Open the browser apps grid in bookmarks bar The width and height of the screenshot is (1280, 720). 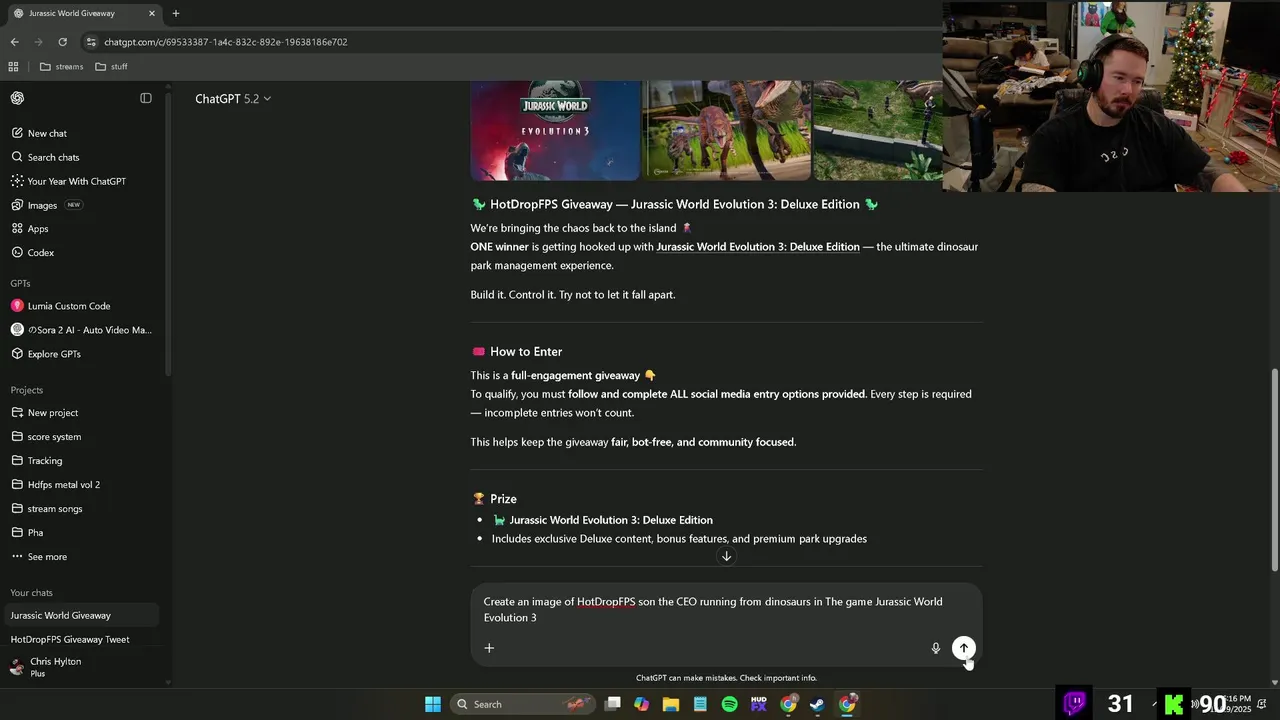tap(13, 67)
